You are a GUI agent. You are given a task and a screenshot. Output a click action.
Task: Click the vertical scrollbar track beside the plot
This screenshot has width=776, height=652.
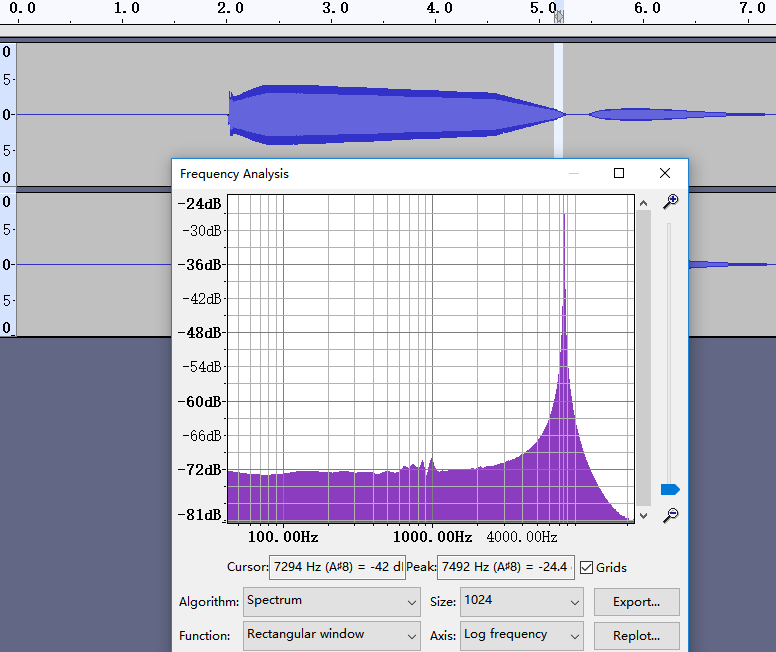click(x=643, y=358)
